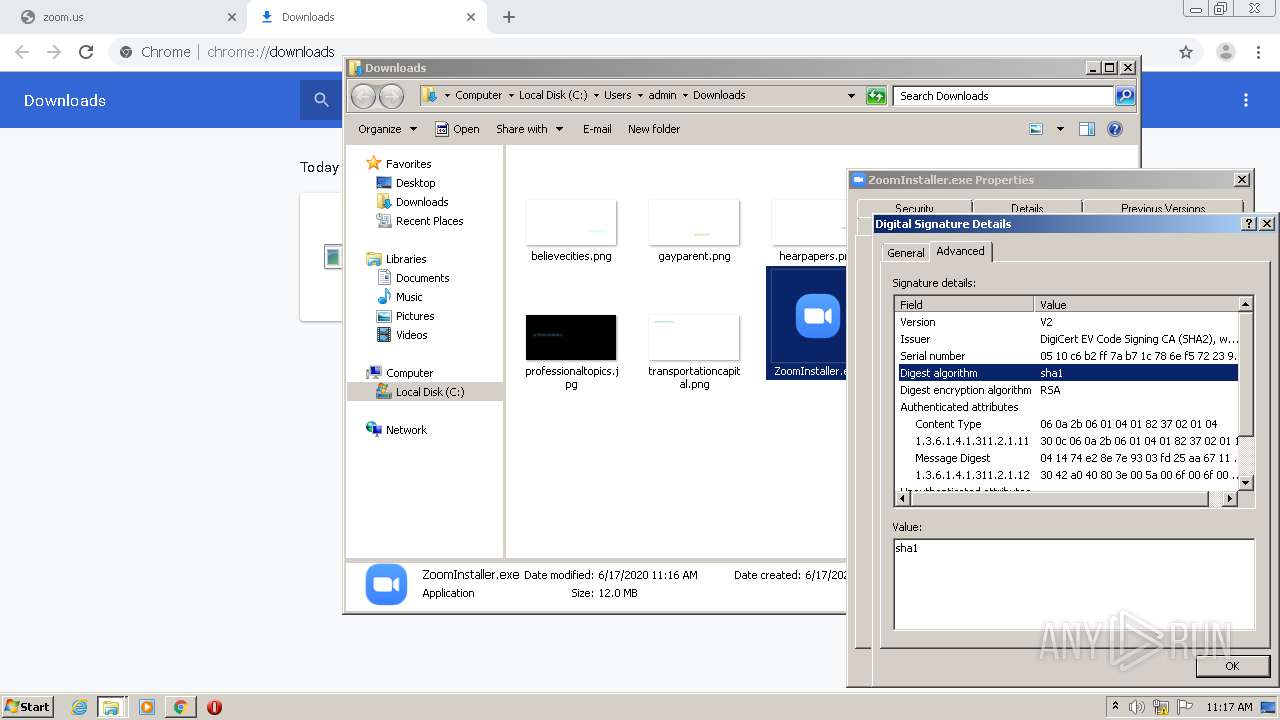
Task: Refresh the Explorer Downloads folder
Action: tap(876, 96)
